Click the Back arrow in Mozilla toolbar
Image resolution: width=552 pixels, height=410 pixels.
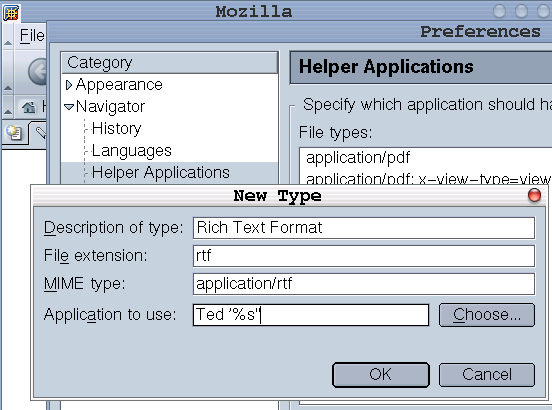coord(37,72)
